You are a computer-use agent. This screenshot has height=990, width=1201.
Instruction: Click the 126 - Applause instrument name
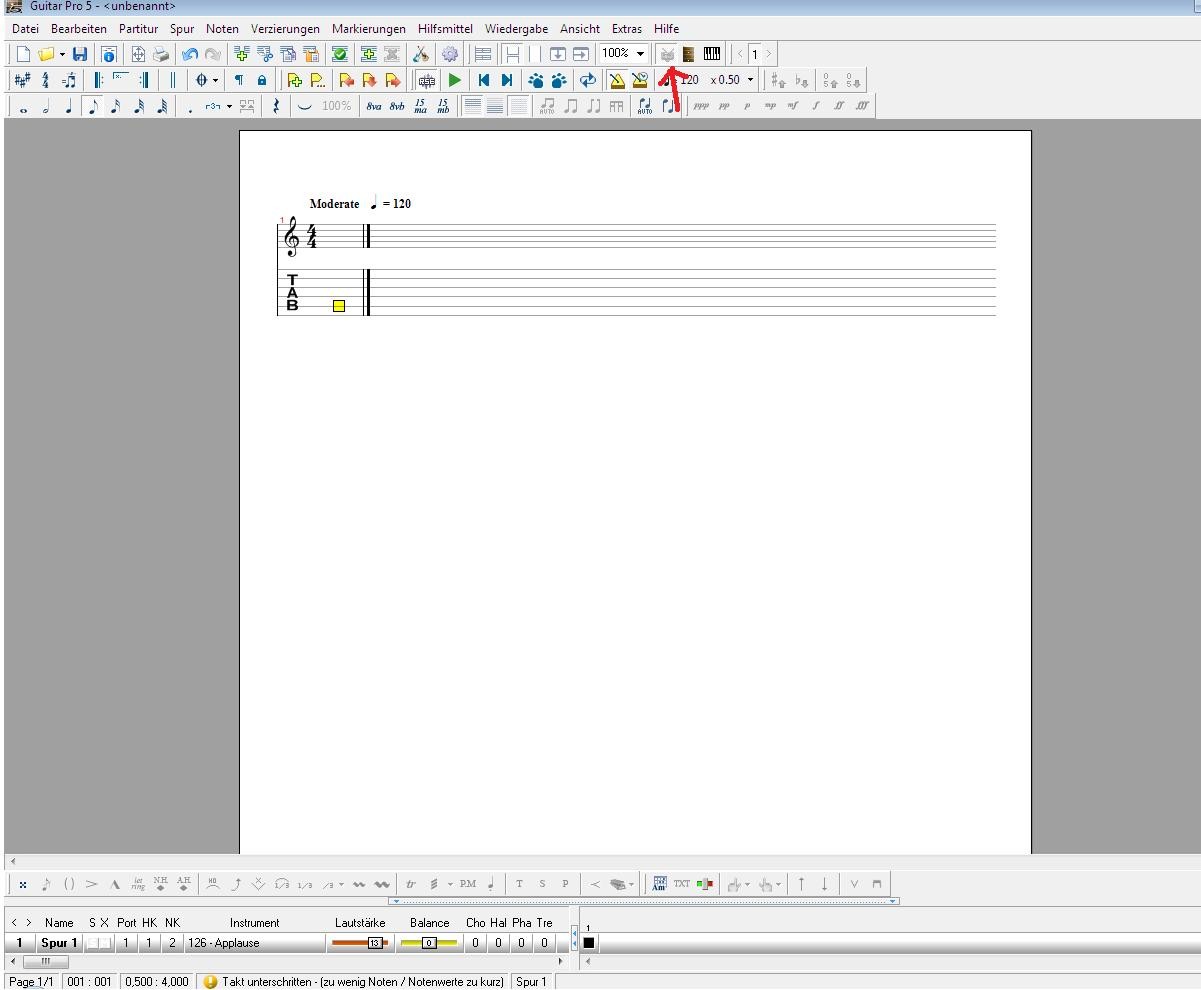224,943
